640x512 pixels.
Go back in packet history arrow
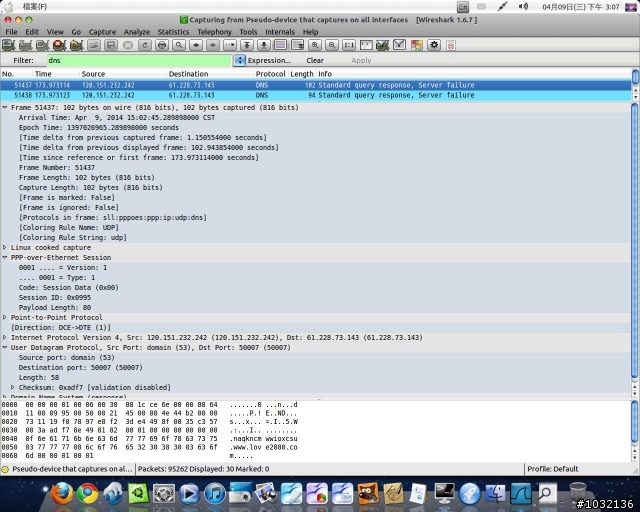point(196,45)
